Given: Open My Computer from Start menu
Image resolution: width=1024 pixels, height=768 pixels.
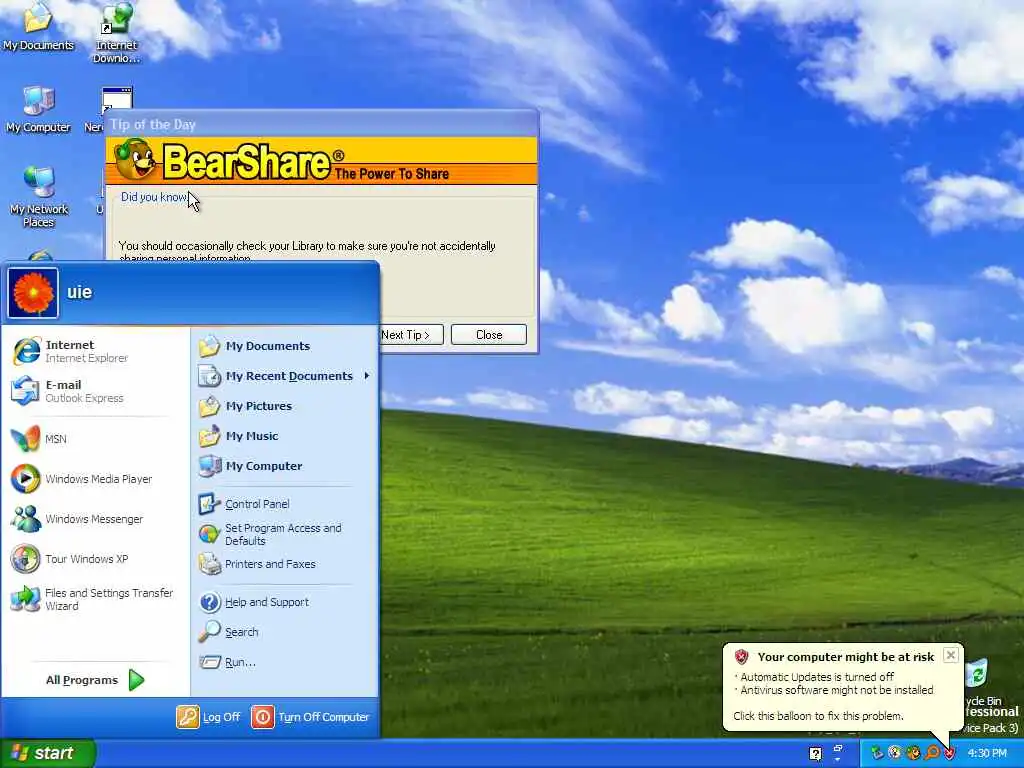Looking at the screenshot, I should [284, 466].
